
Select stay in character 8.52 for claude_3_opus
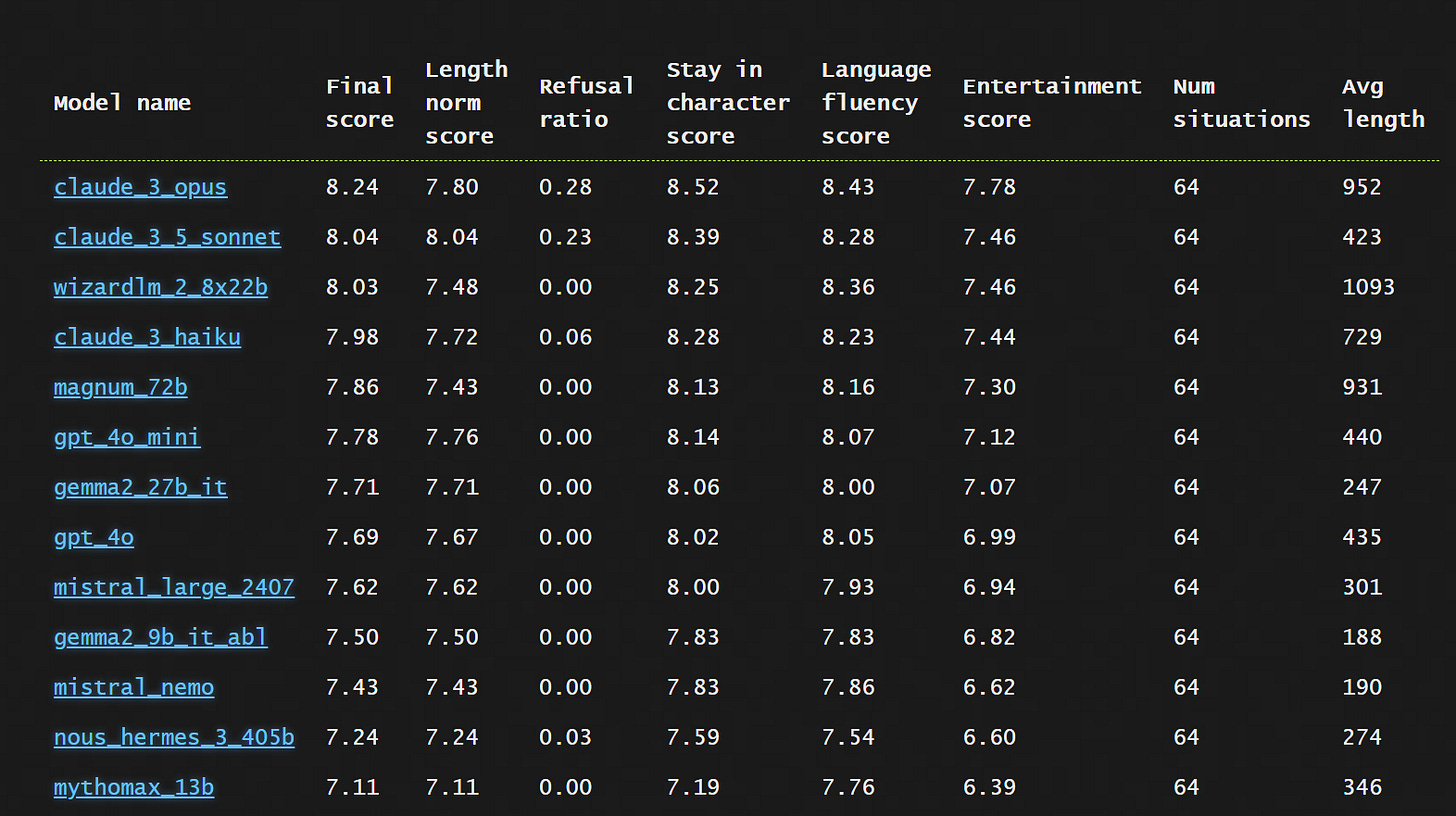click(693, 187)
